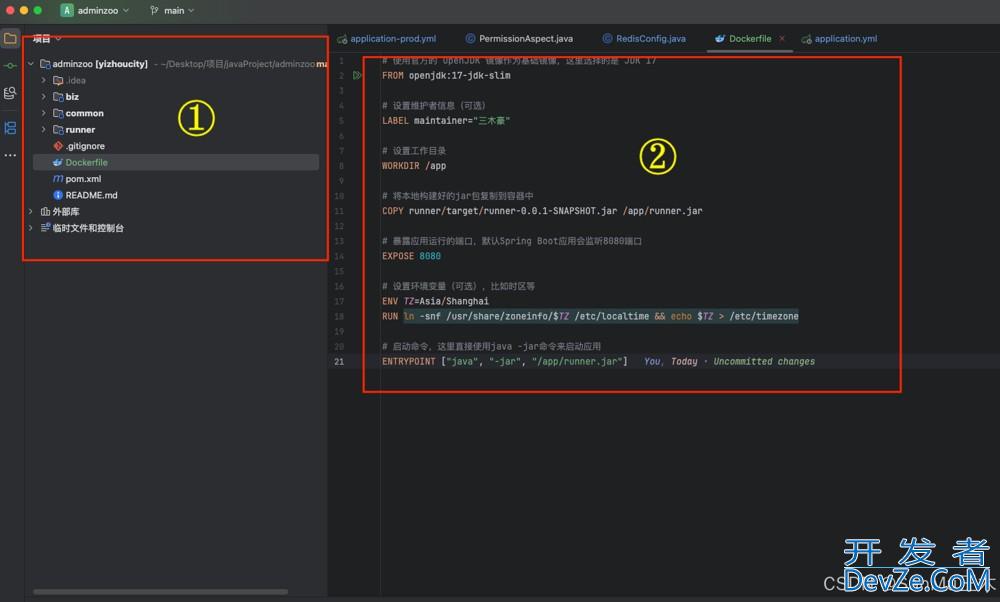Expand the biz module folder

(43, 97)
